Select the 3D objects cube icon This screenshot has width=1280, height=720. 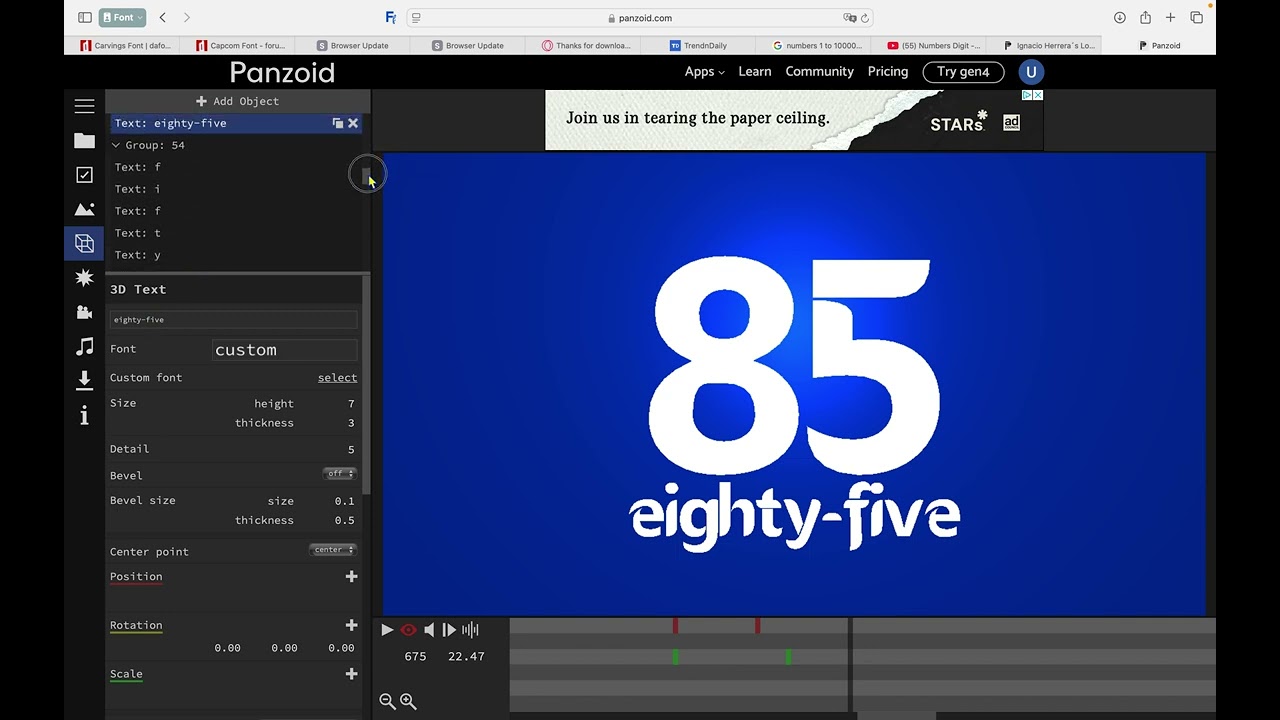coord(84,243)
